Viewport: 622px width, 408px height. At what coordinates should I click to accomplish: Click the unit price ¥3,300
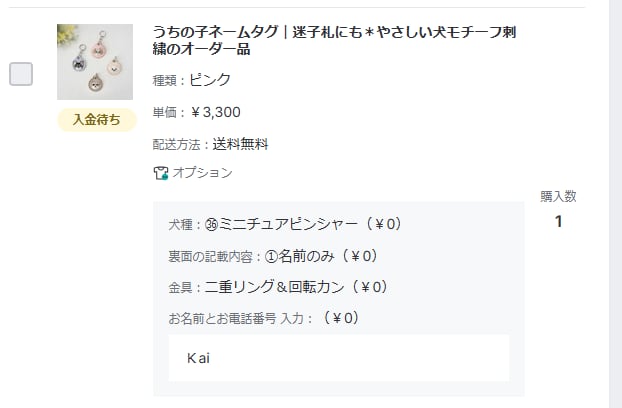pyautogui.click(x=197, y=112)
